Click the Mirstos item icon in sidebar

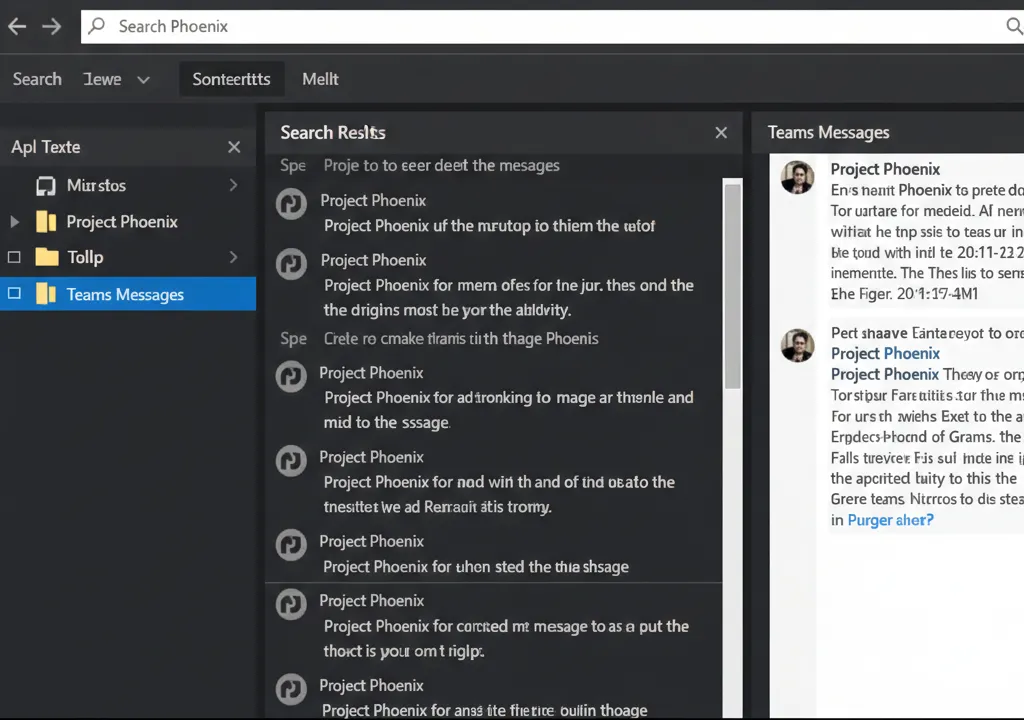tap(45, 186)
